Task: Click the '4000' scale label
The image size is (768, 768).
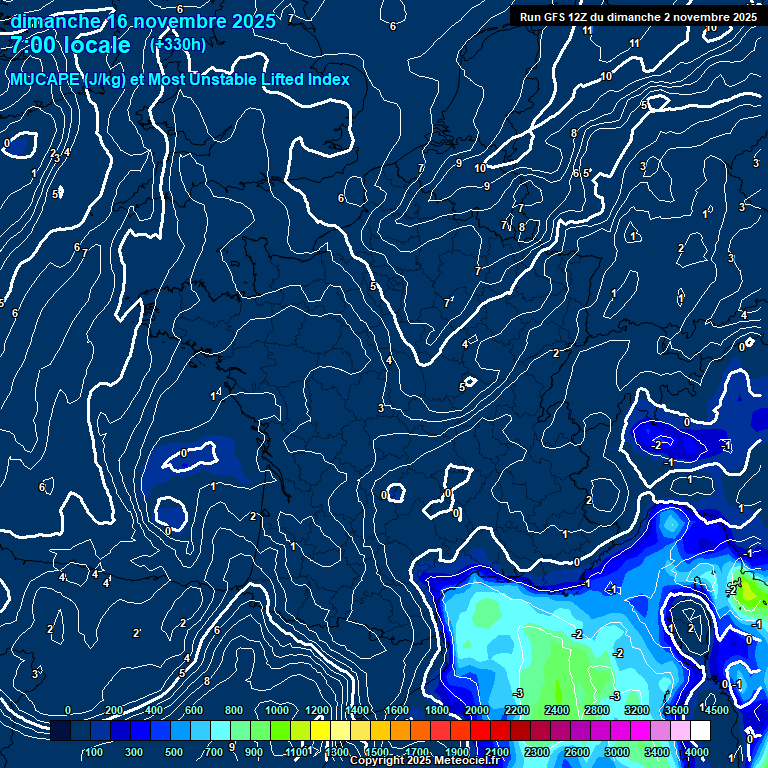Action: [696, 752]
